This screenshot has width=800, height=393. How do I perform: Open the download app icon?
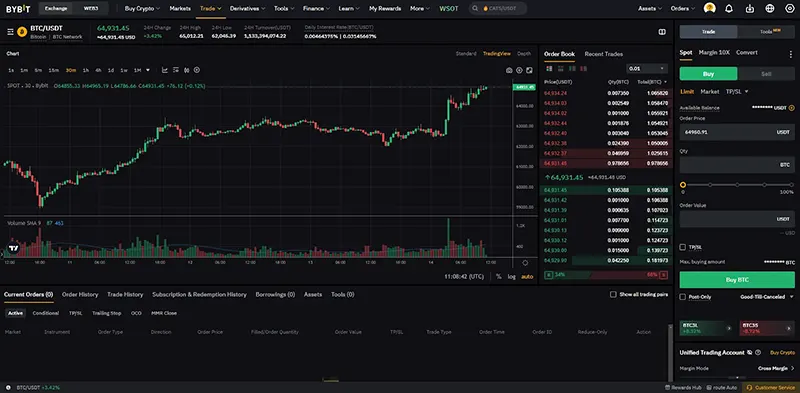coord(749,9)
